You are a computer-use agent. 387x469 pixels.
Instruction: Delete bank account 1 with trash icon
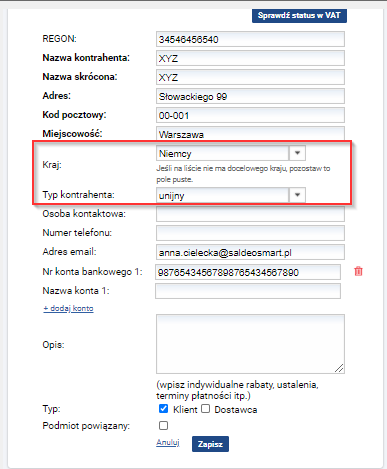[358, 271]
